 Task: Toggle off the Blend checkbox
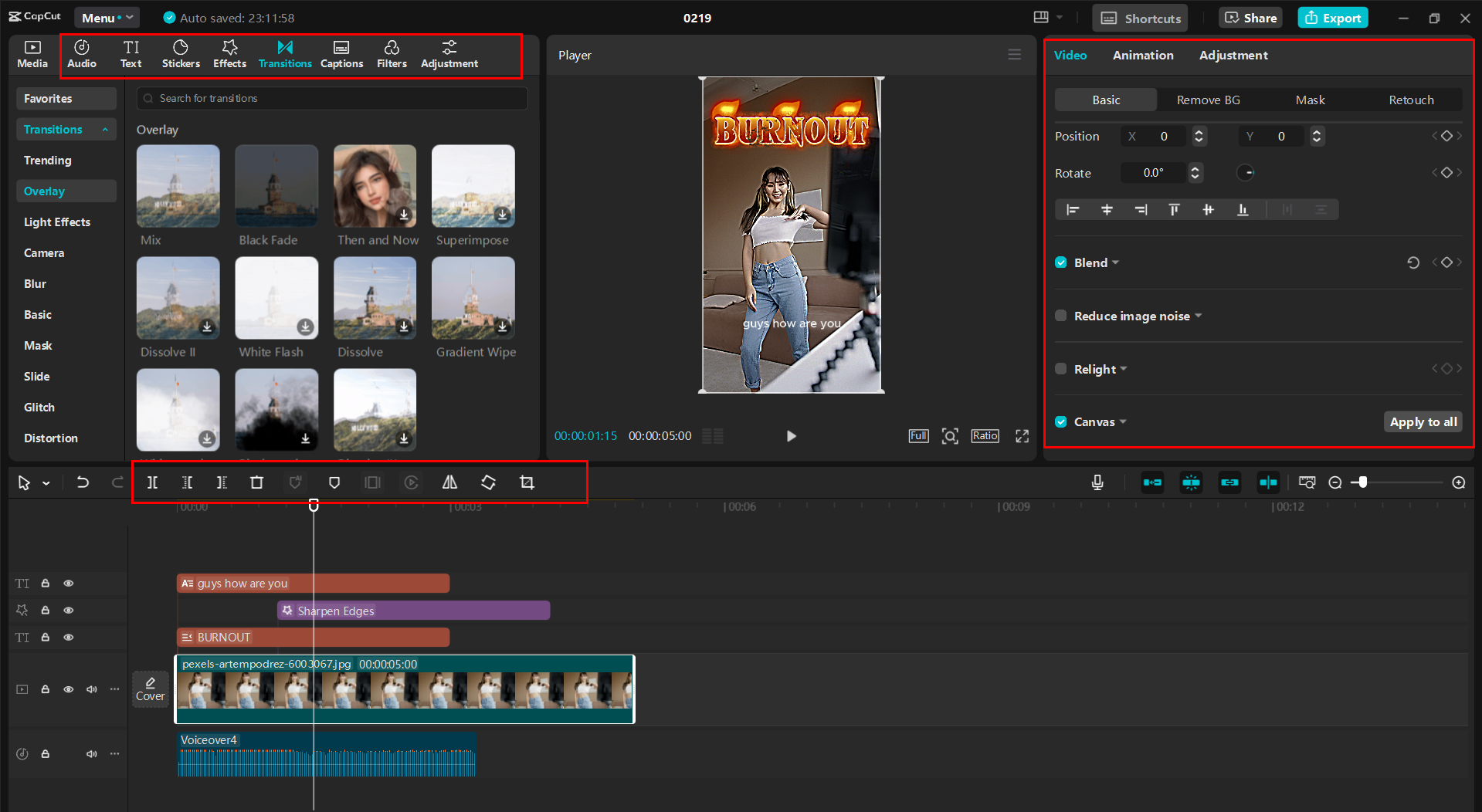pyautogui.click(x=1061, y=262)
